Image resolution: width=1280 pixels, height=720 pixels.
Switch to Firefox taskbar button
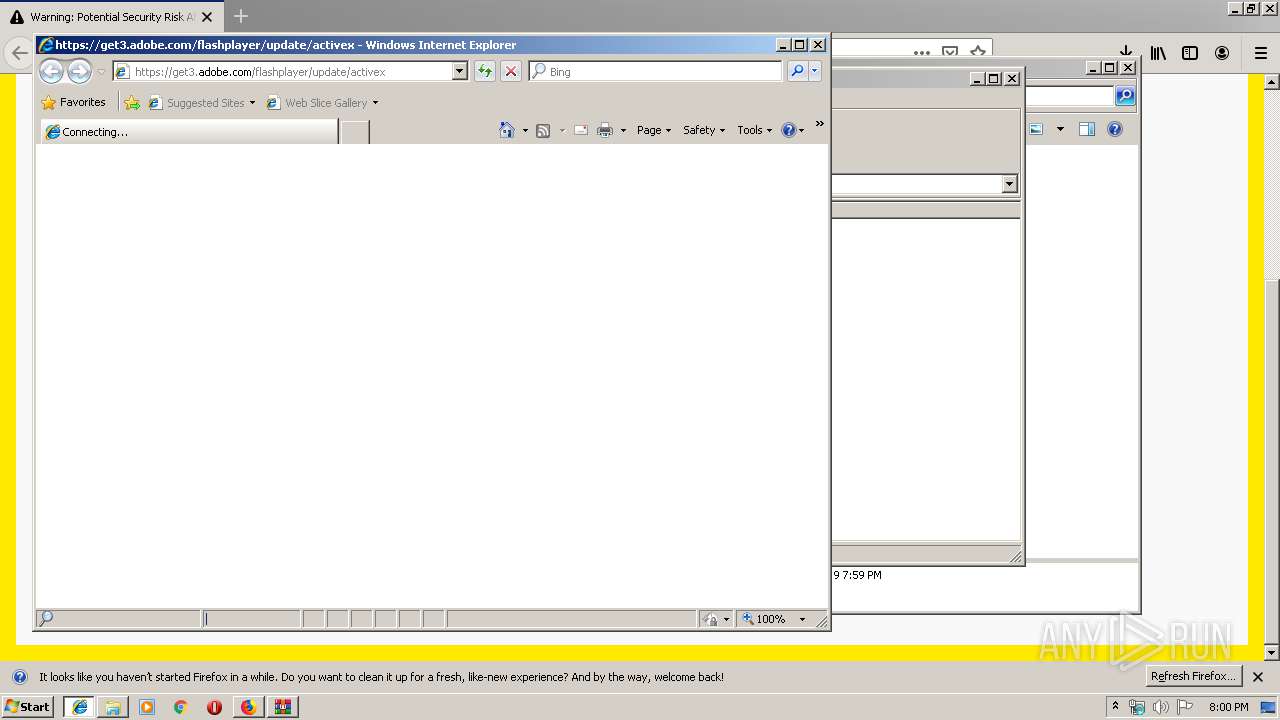coord(248,707)
